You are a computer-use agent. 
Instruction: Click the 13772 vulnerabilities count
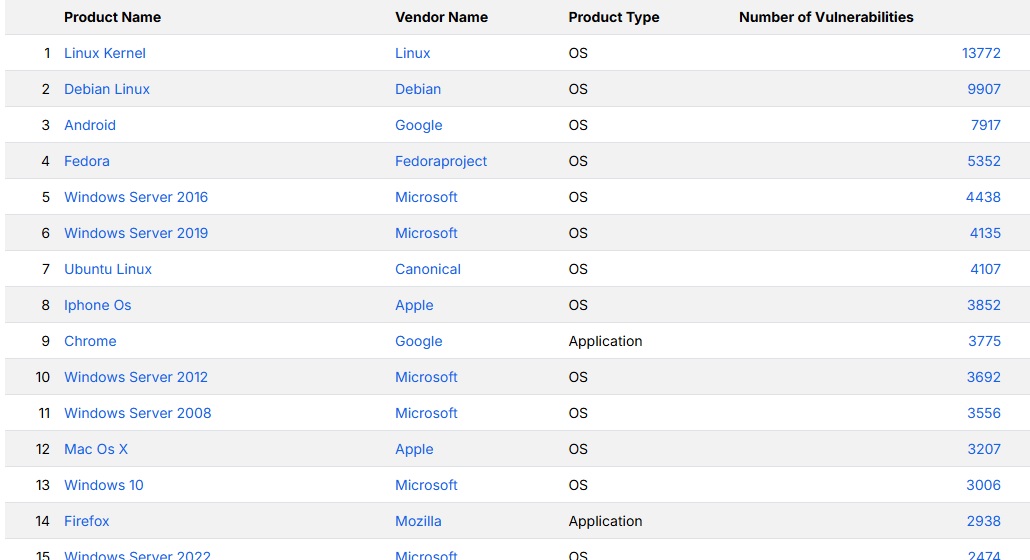(x=981, y=53)
